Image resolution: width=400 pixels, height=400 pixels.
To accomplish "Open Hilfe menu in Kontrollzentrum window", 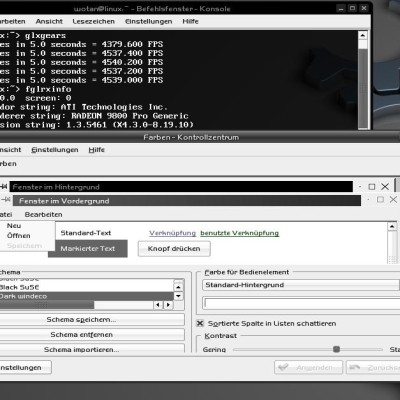I will pos(96,150).
